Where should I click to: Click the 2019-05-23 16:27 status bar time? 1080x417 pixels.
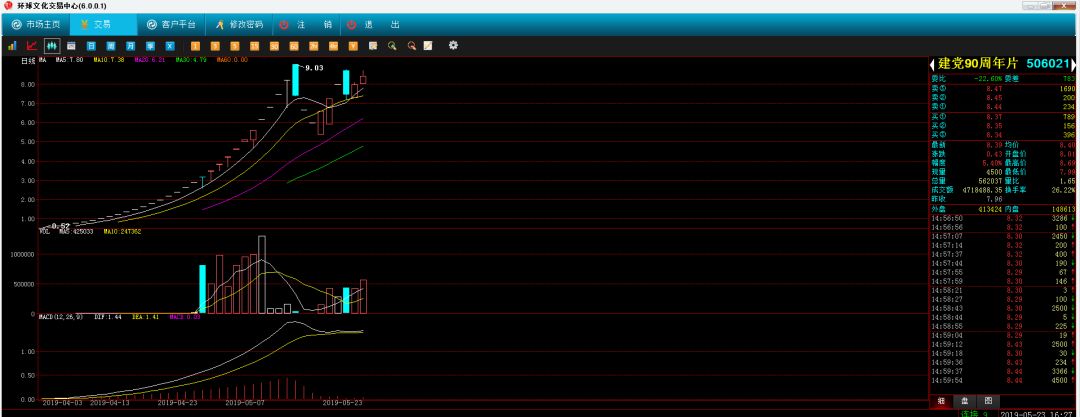1037,414
